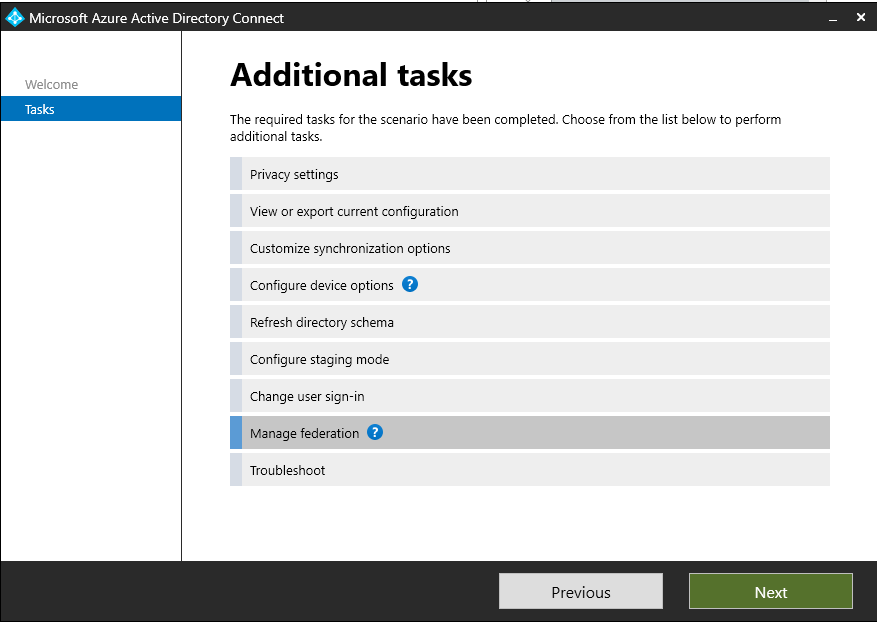Viewport: 877px width, 622px height.
Task: Click help icon next to Manage federation
Action: pos(375,432)
